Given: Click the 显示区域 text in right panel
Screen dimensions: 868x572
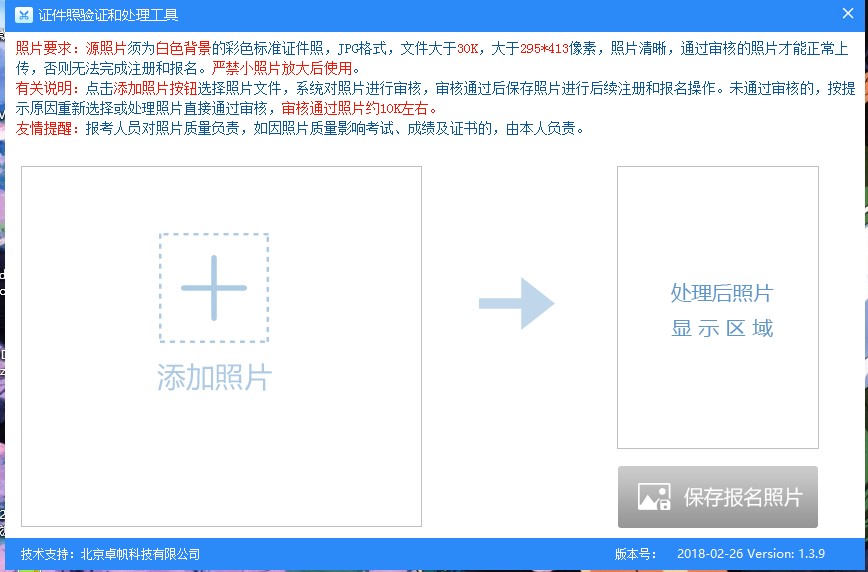Looking at the screenshot, I should click(722, 328).
